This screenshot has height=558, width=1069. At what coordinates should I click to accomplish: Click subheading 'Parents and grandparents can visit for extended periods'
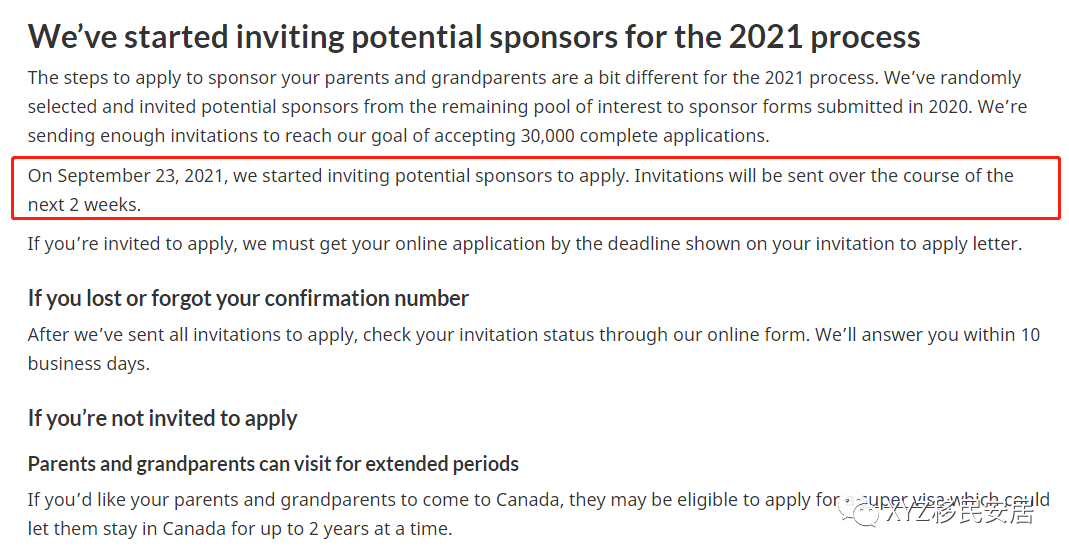click(x=273, y=464)
